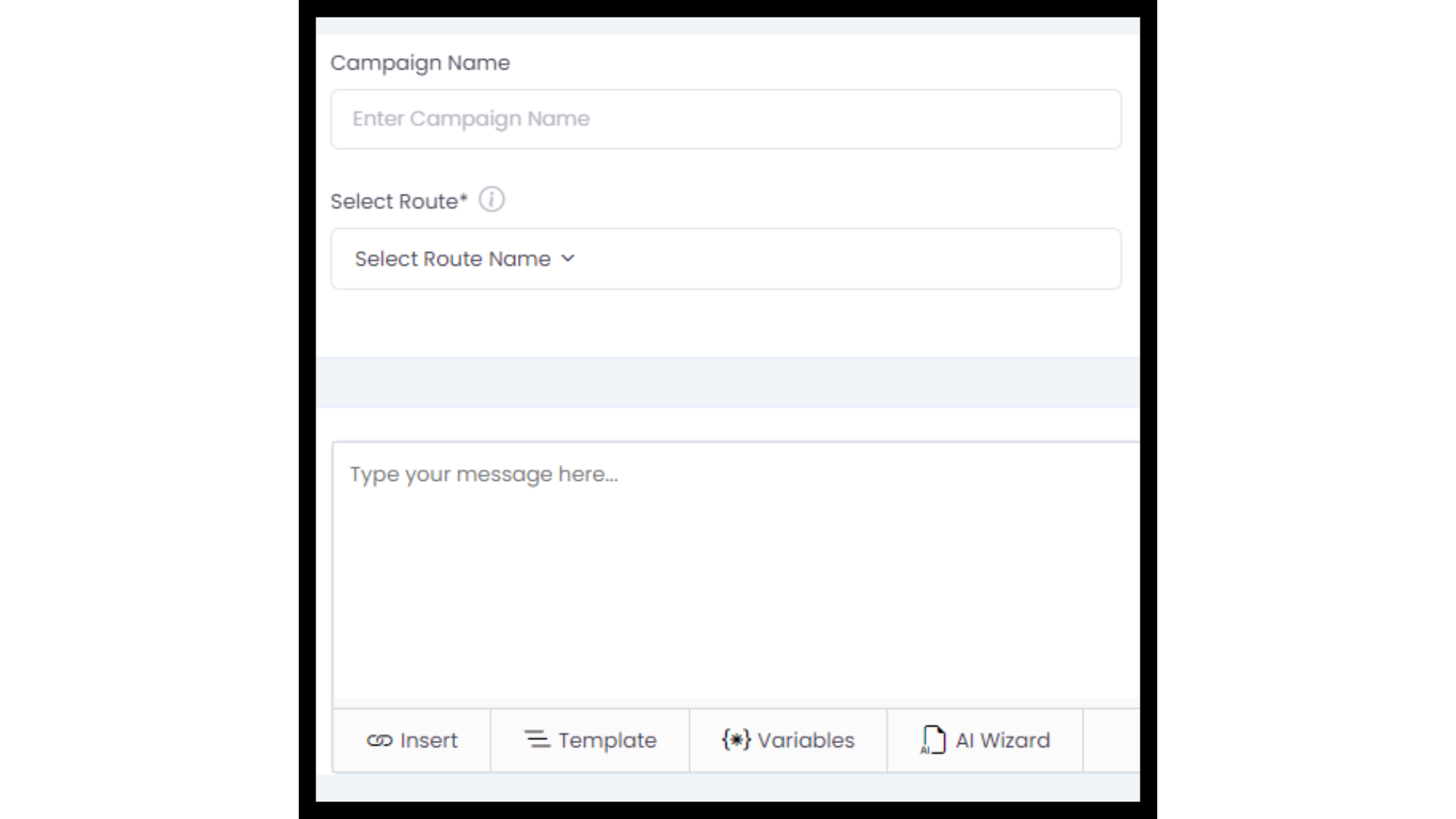Launch the AI Wizard
Image resolution: width=1456 pixels, height=819 pixels.
[x=986, y=740]
